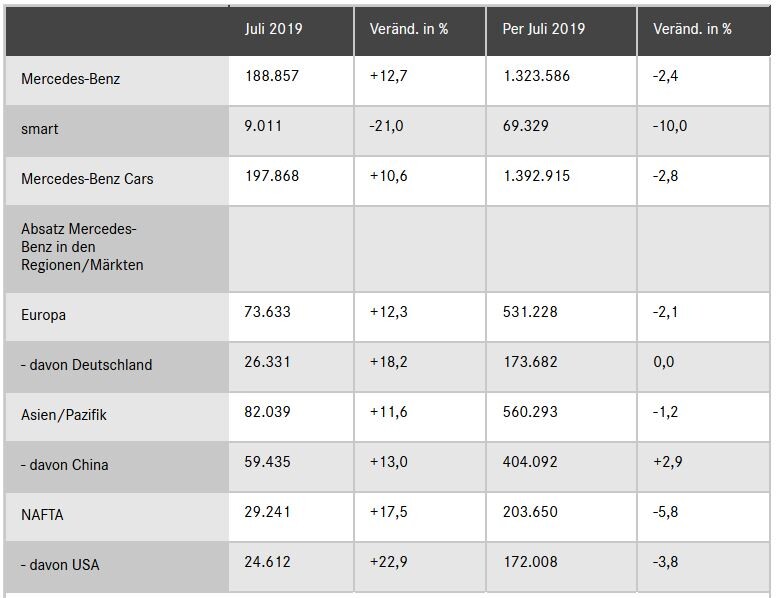Screen dimensions: 776x598
Task: Click the +22,9 change for USA
Action: click(388, 562)
